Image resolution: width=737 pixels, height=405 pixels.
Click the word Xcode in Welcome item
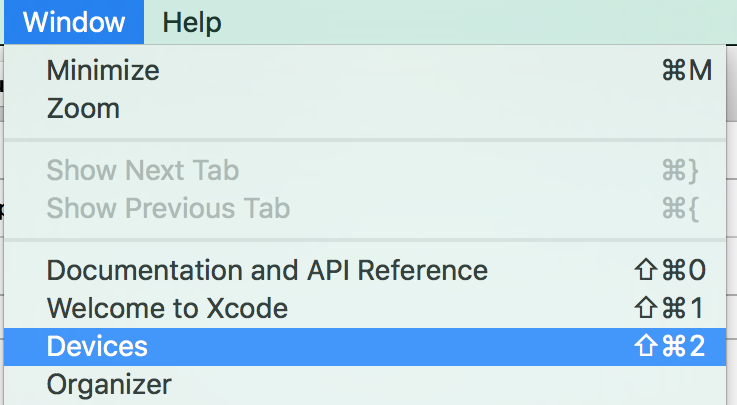(251, 308)
